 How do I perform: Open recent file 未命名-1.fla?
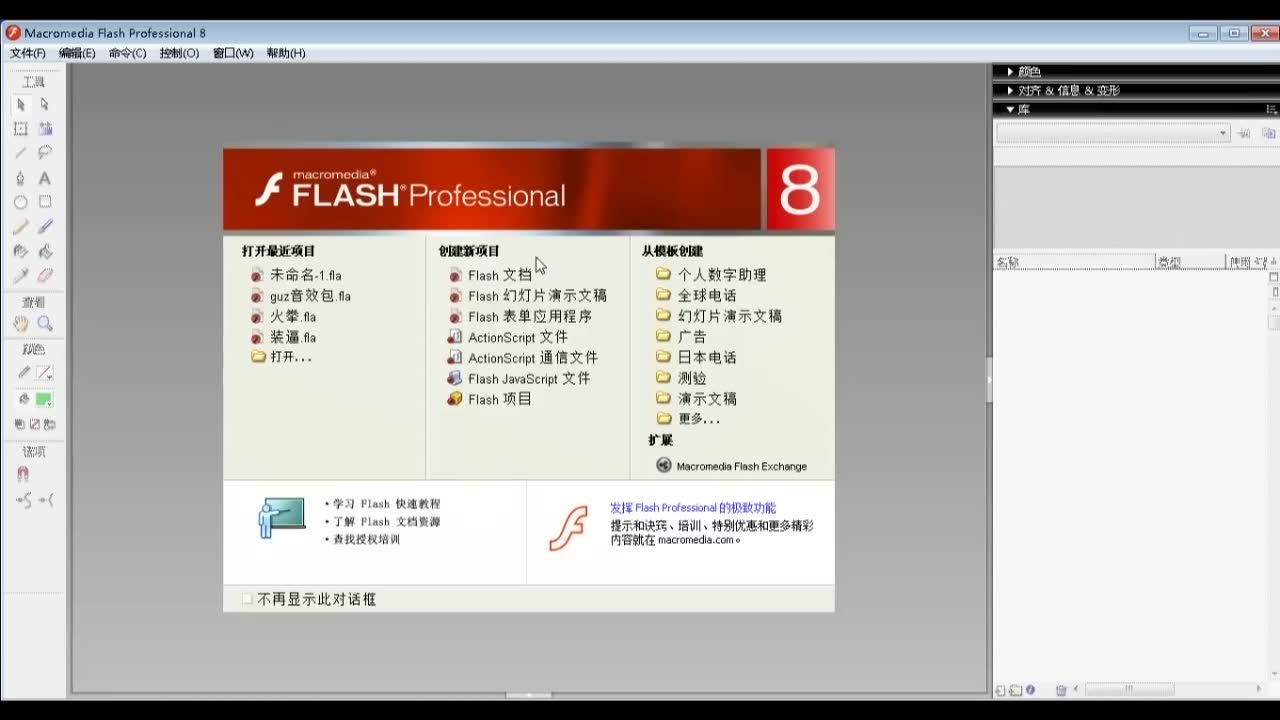296,275
